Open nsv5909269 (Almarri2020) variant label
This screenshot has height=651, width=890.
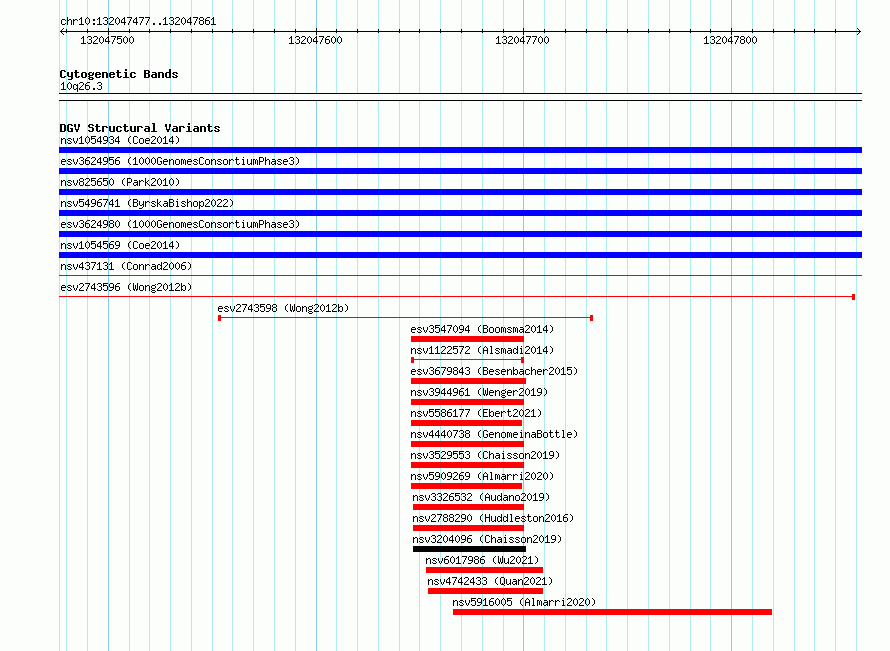pos(482,476)
